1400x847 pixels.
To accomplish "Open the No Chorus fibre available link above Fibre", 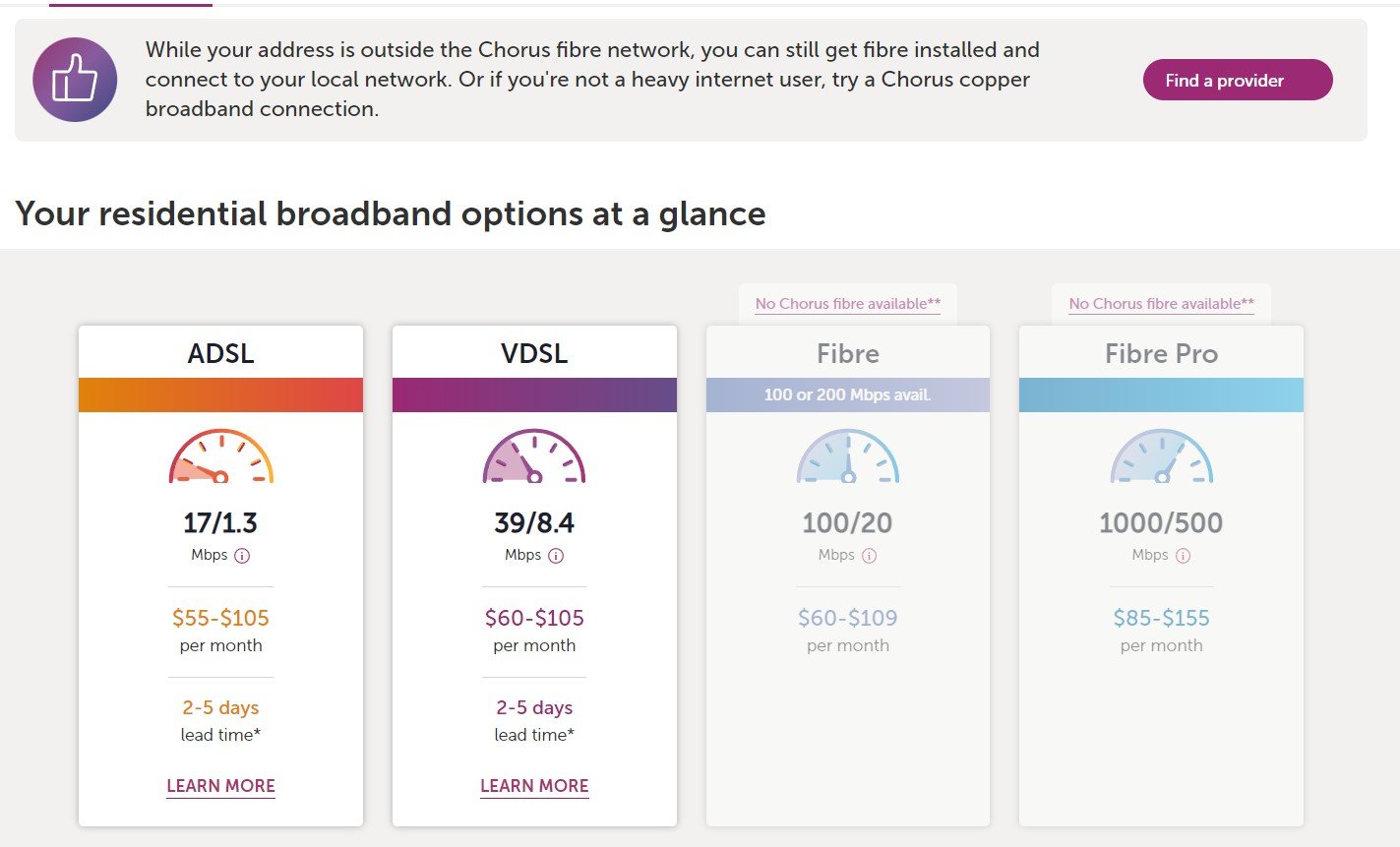I will tap(848, 304).
